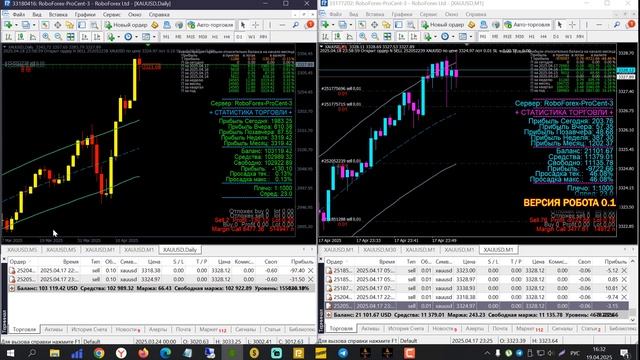
Task: Open Navigator folder-star icon in left terminal
Action: 69,25
